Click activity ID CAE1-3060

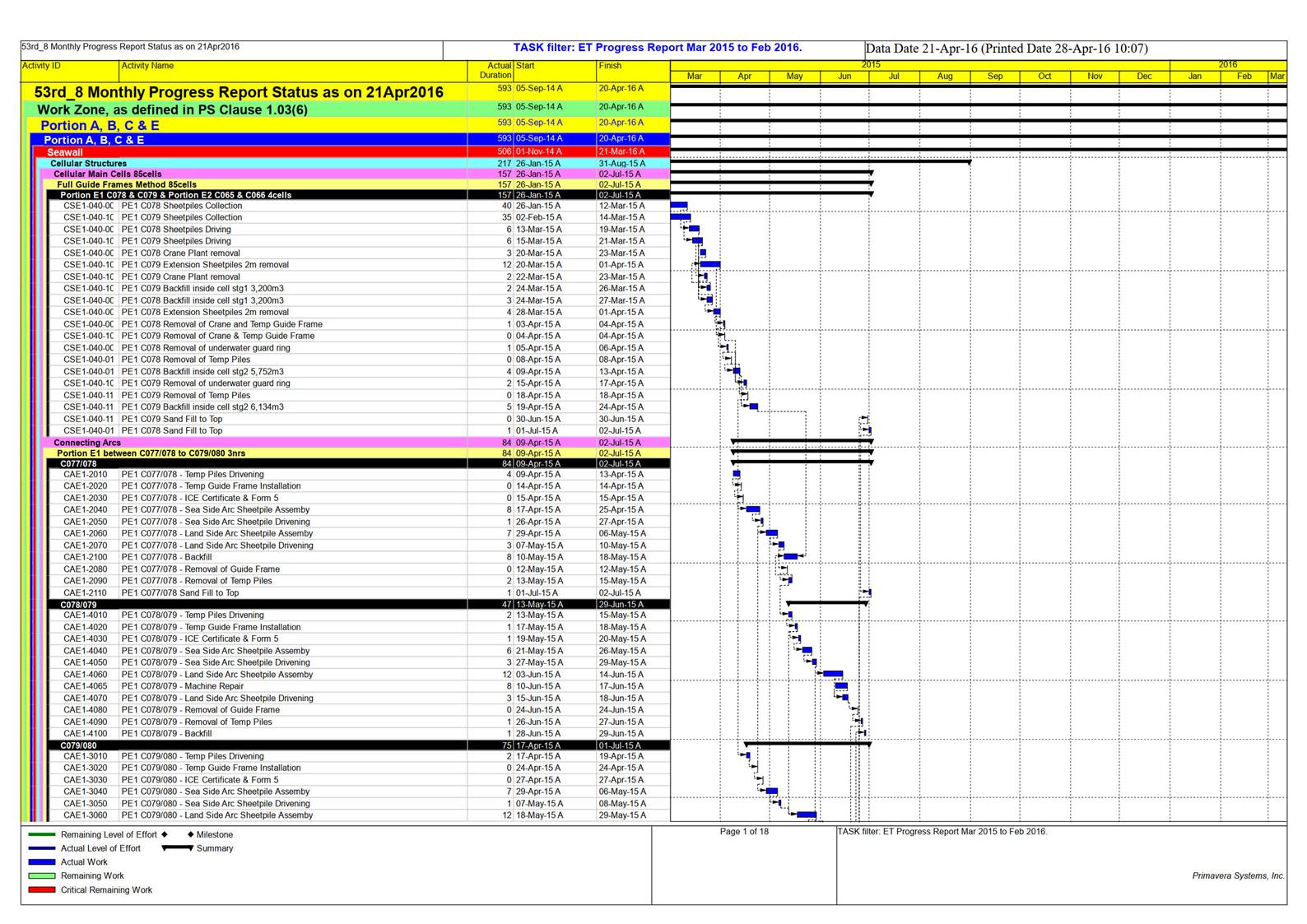[86, 815]
